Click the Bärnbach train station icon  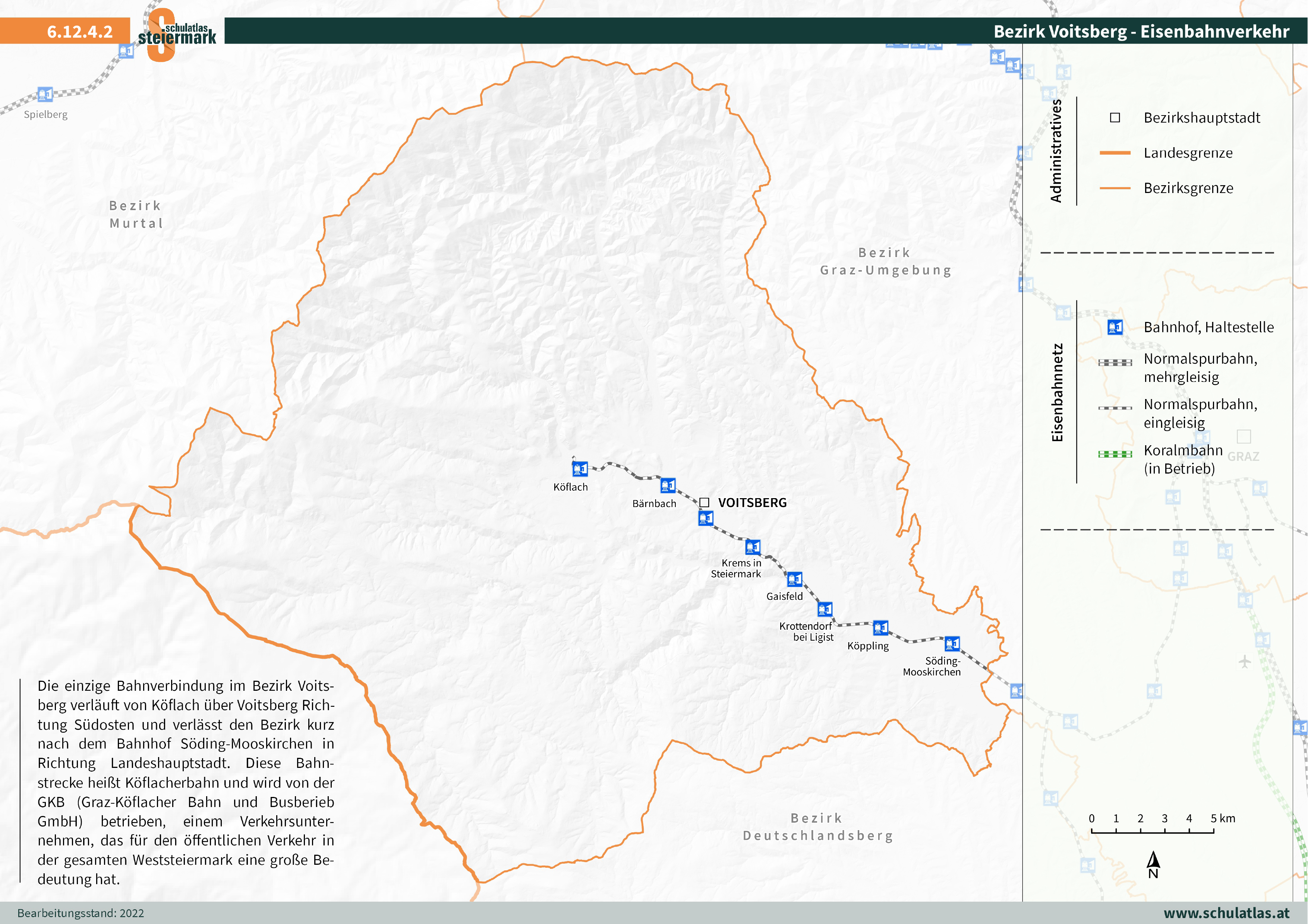(668, 485)
